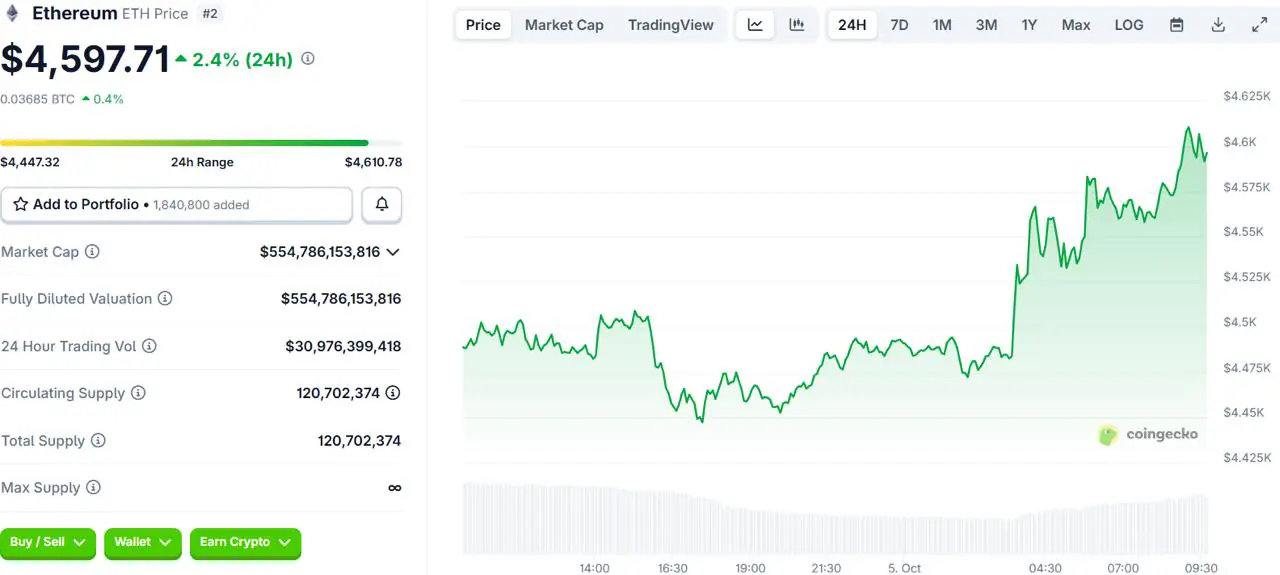The image size is (1280, 575).
Task: Download the chart data
Action: click(1218, 25)
